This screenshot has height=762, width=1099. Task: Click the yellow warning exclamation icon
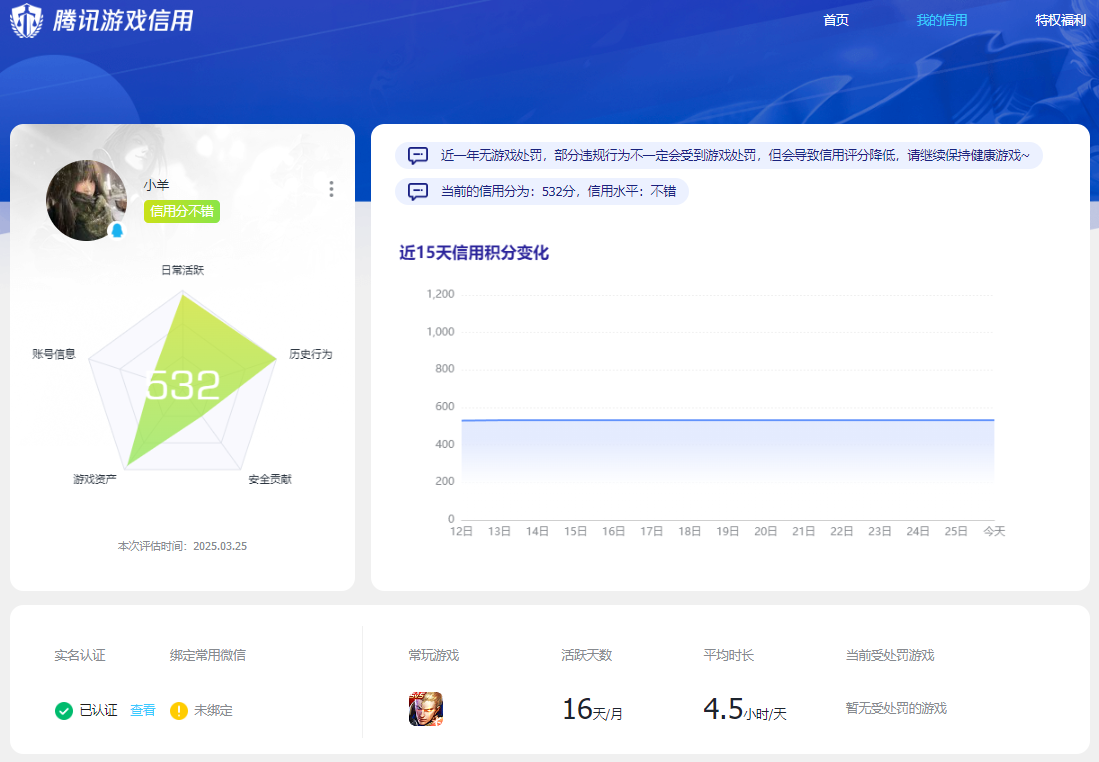[179, 711]
